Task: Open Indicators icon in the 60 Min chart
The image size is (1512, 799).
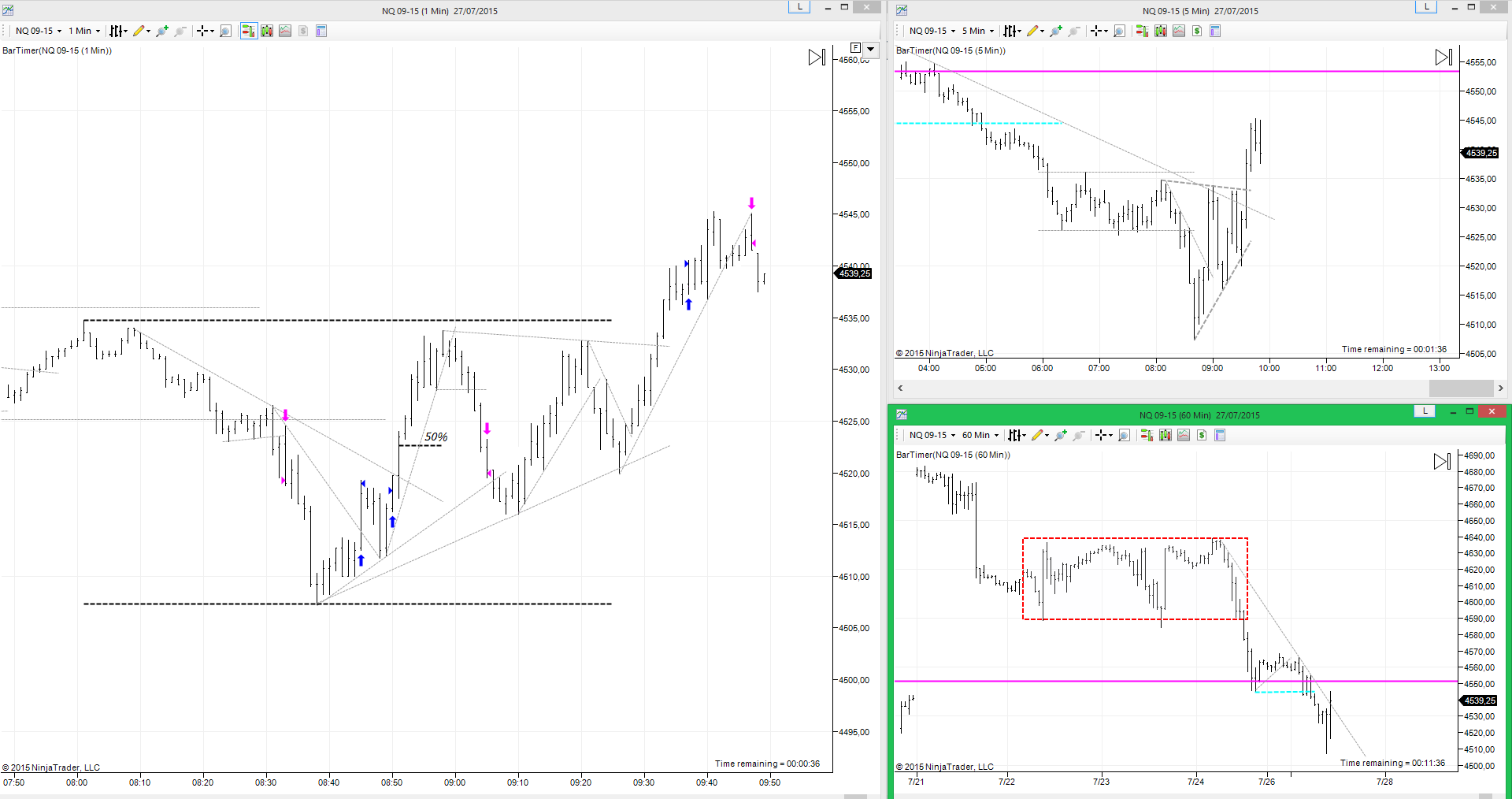Action: tap(1184, 435)
